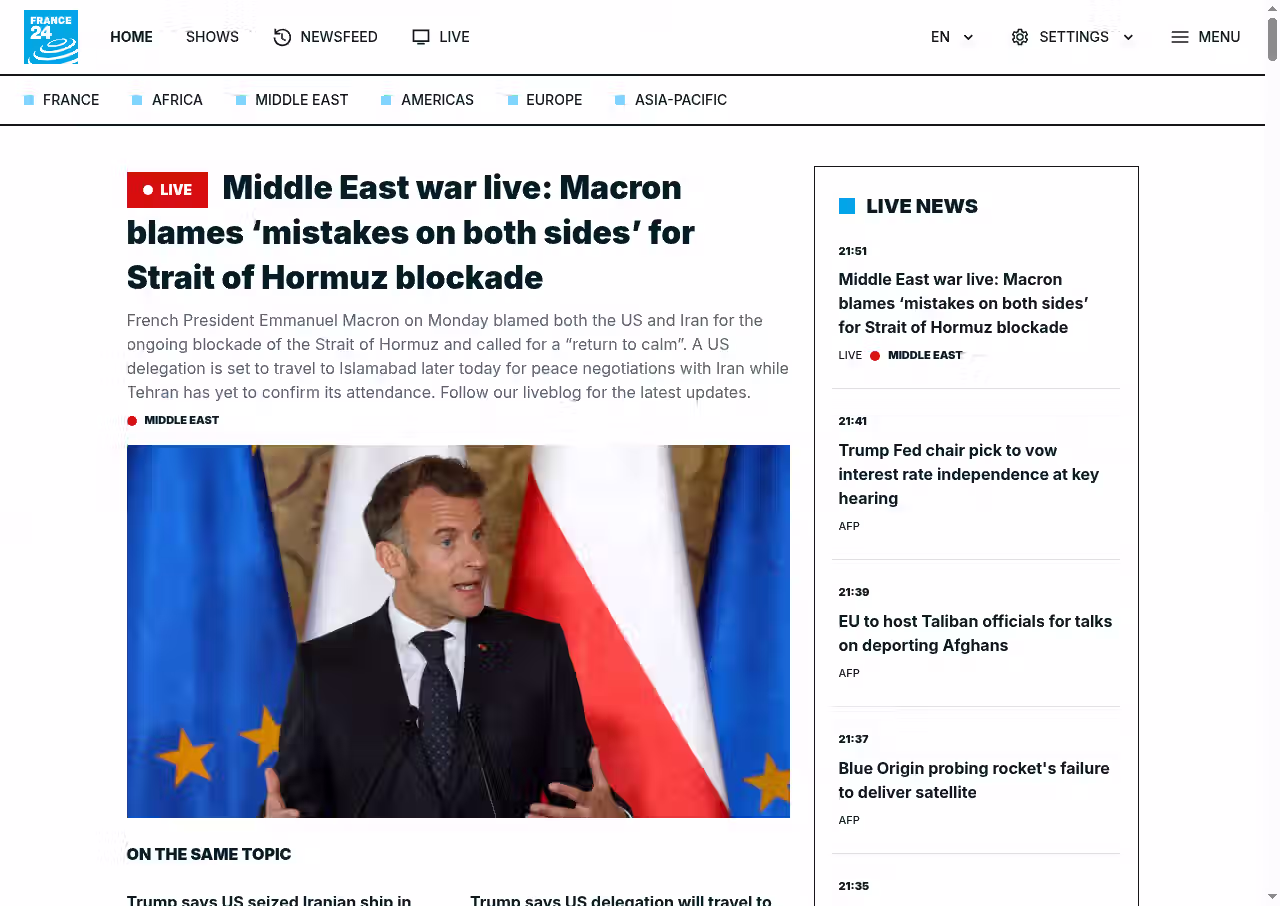Click the Macron press conference photo
The image size is (1280, 906).
[x=458, y=631]
